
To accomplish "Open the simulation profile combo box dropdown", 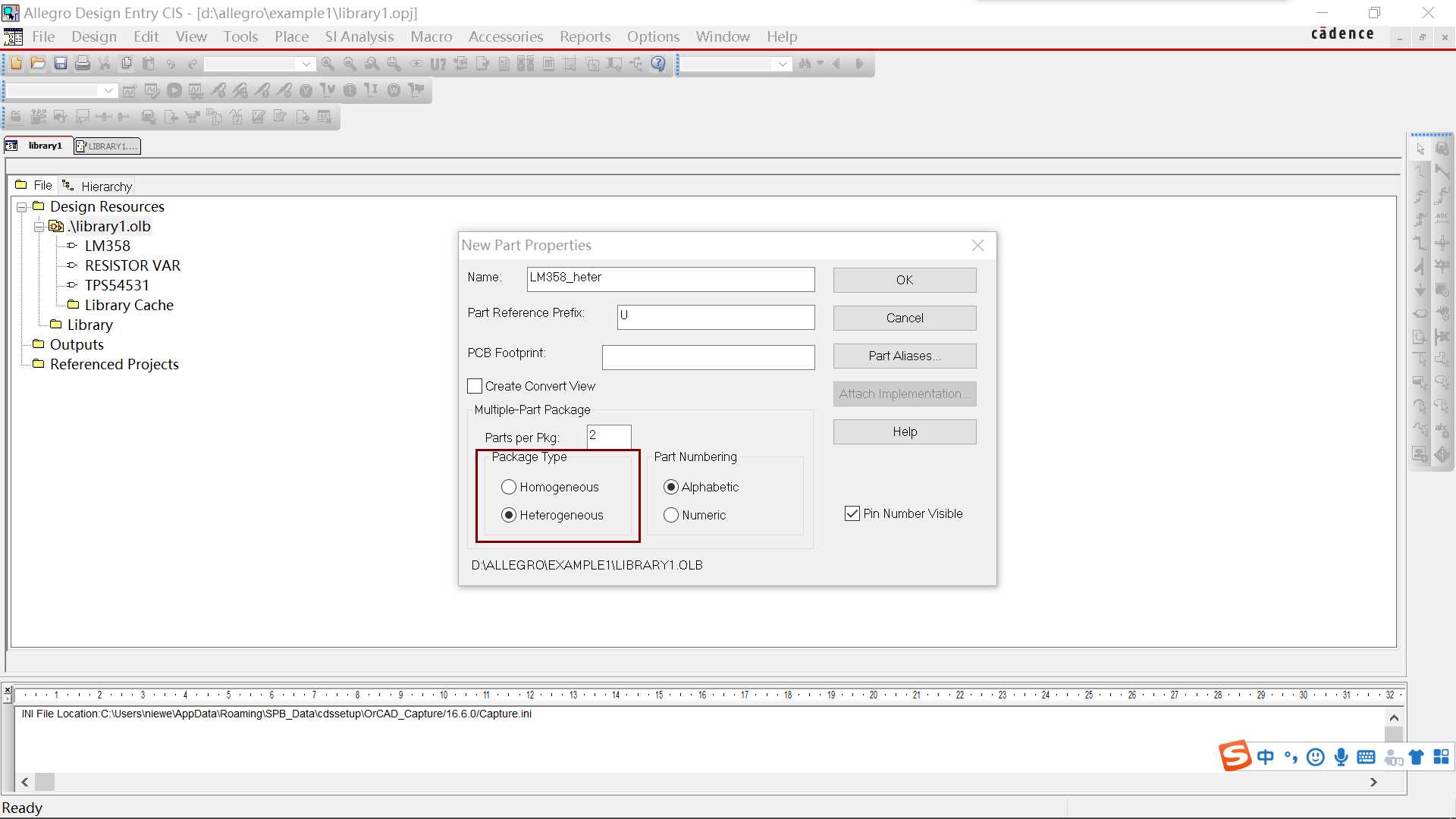I will click(x=108, y=91).
